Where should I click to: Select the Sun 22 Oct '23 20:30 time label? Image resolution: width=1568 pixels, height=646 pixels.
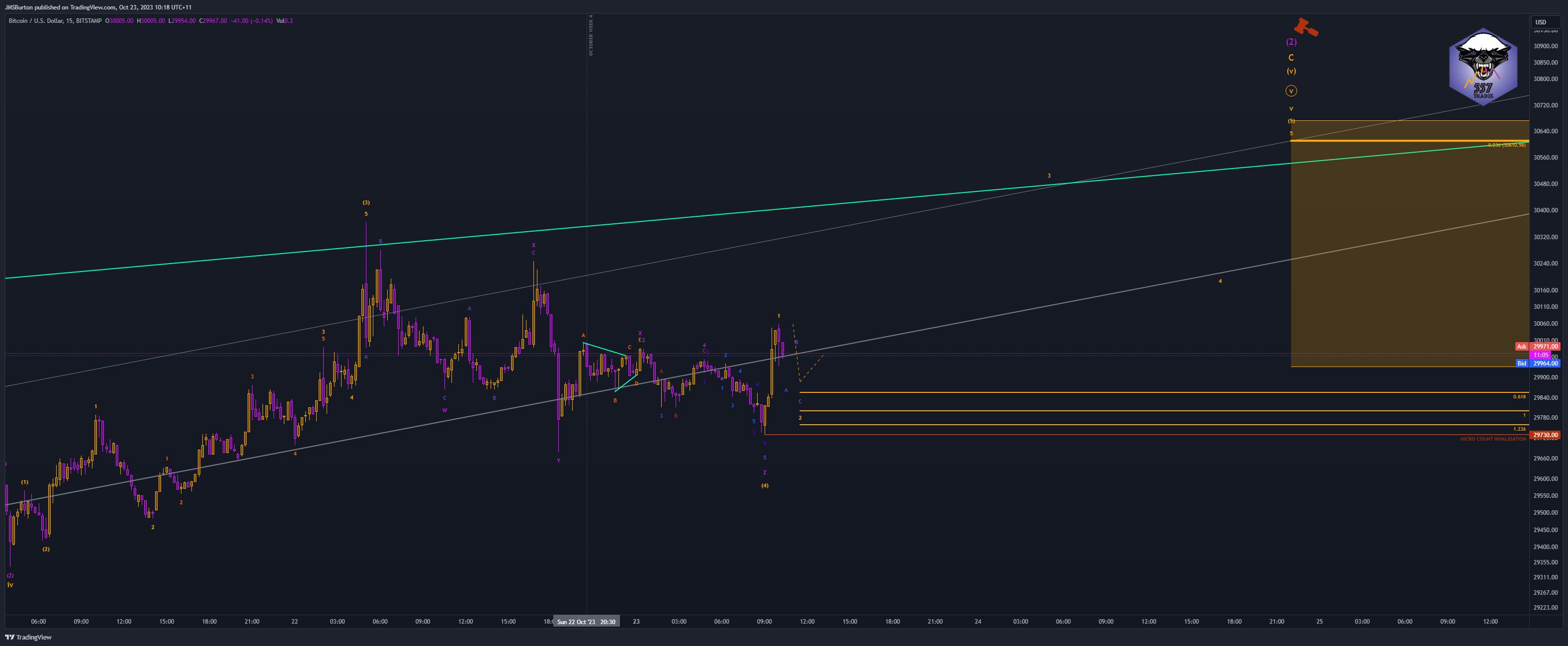586,622
